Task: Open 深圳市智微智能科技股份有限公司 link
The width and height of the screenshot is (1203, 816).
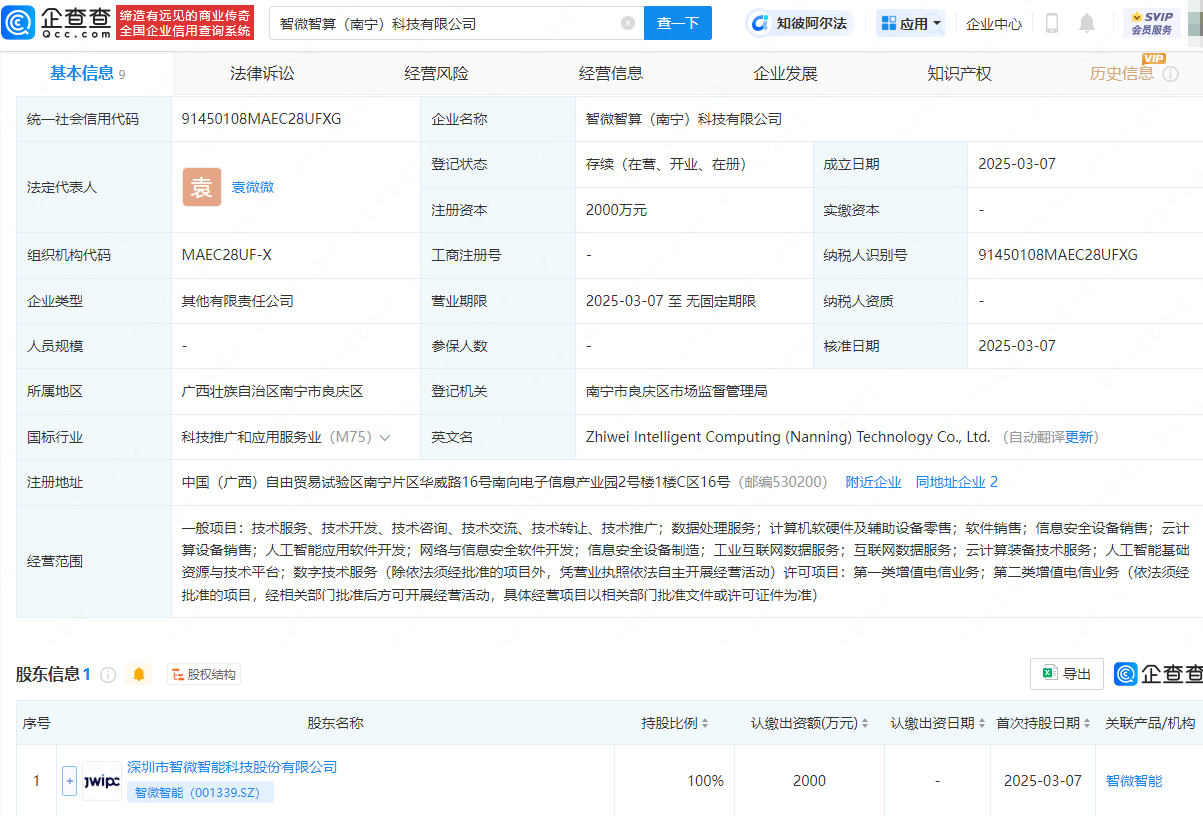Action: [232, 767]
